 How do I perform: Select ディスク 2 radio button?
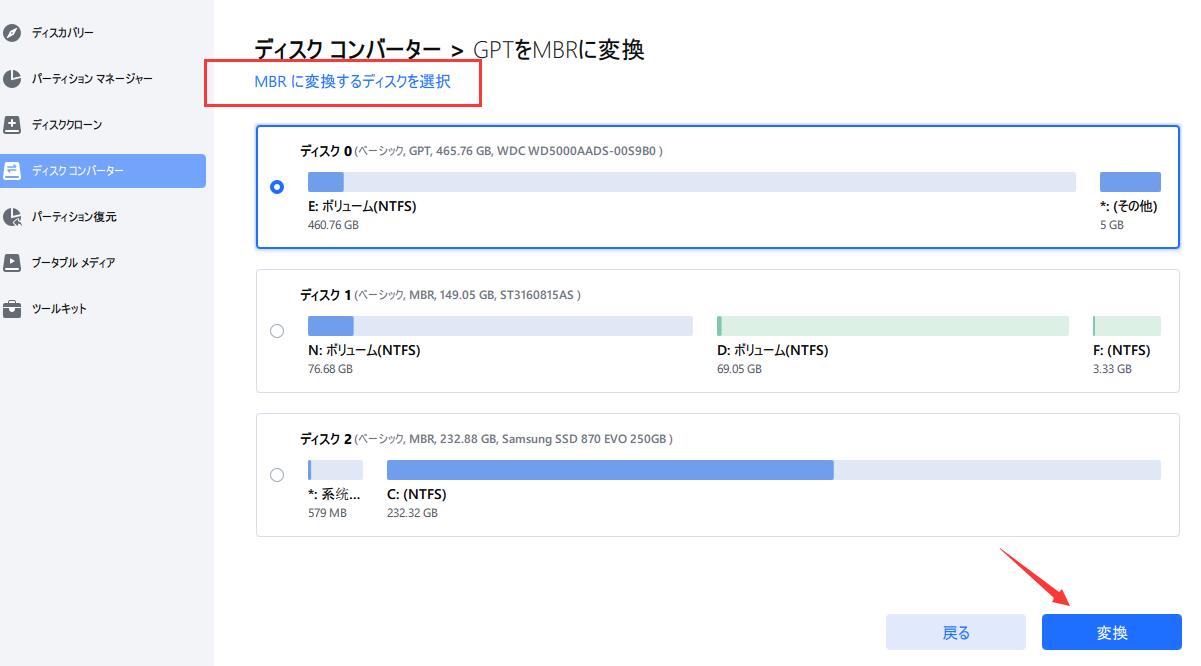point(278,474)
